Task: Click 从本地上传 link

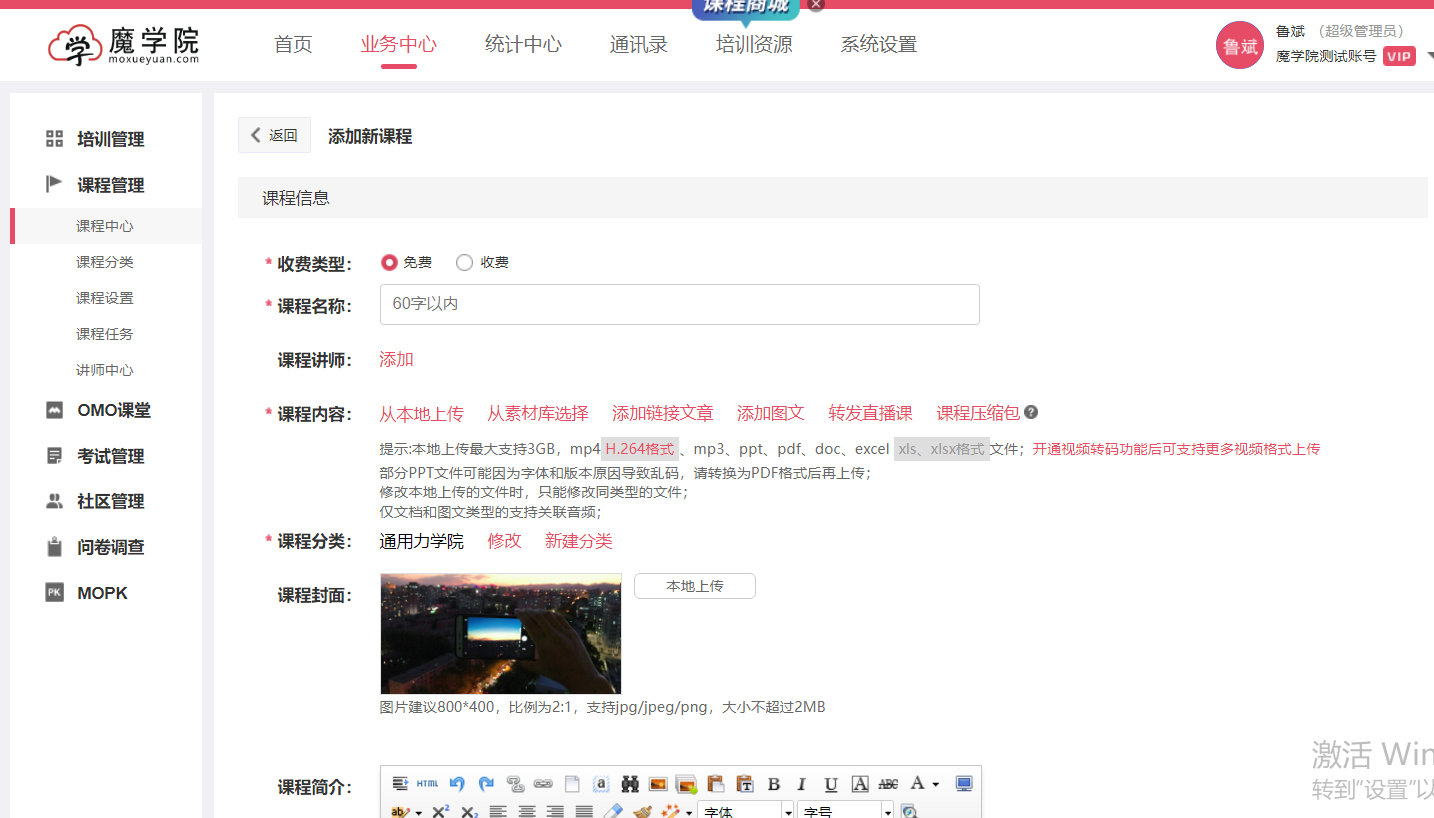Action: click(x=421, y=413)
